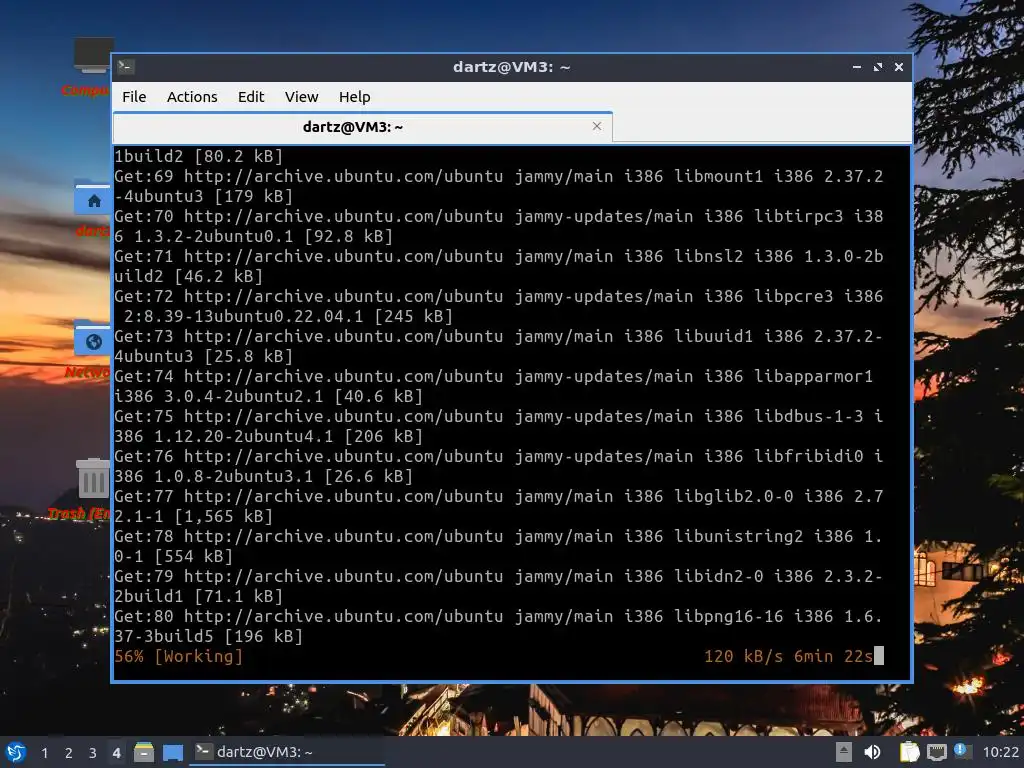
Task: Minimize the terminal window
Action: pos(857,67)
